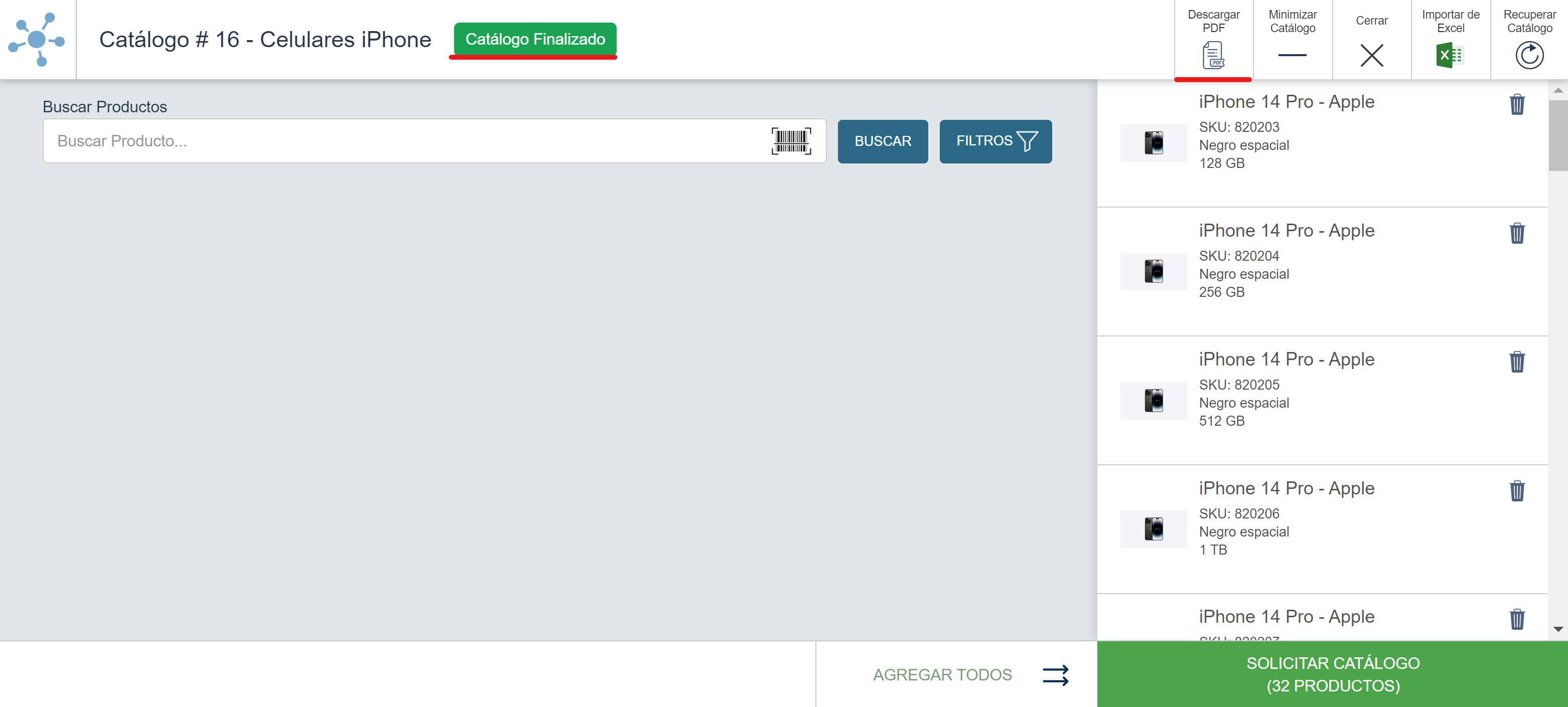The height and width of the screenshot is (707, 1568).
Task: Scan a barcode in the search field
Action: 791,141
